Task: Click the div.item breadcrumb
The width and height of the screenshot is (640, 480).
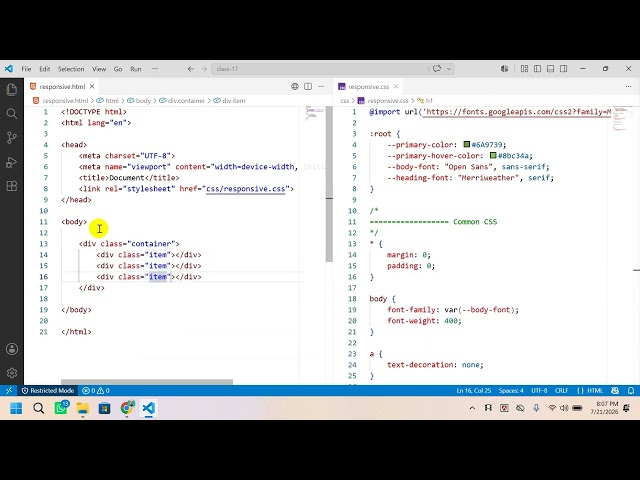Action: tap(233, 100)
